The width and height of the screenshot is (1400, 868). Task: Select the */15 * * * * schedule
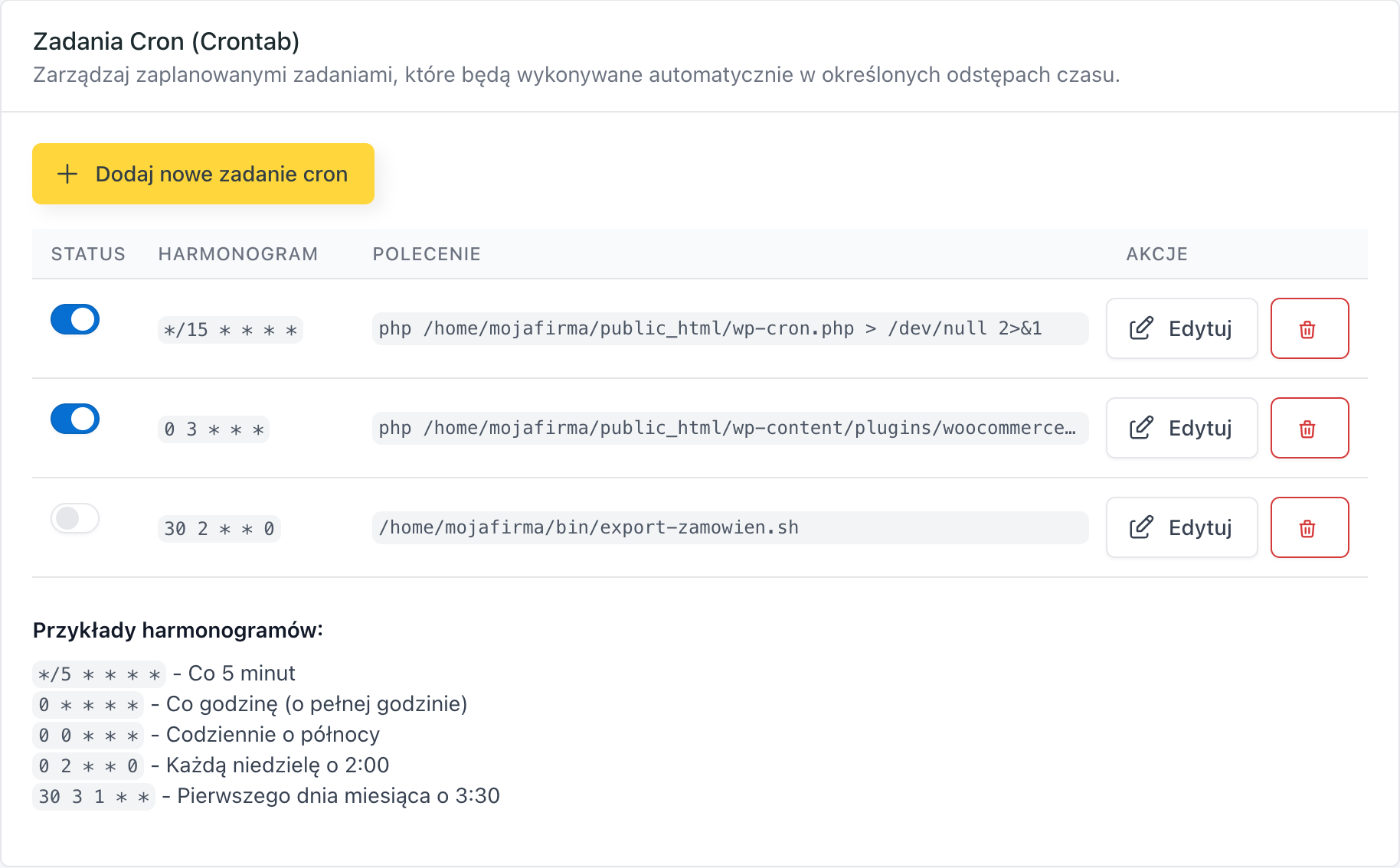pyautogui.click(x=231, y=330)
